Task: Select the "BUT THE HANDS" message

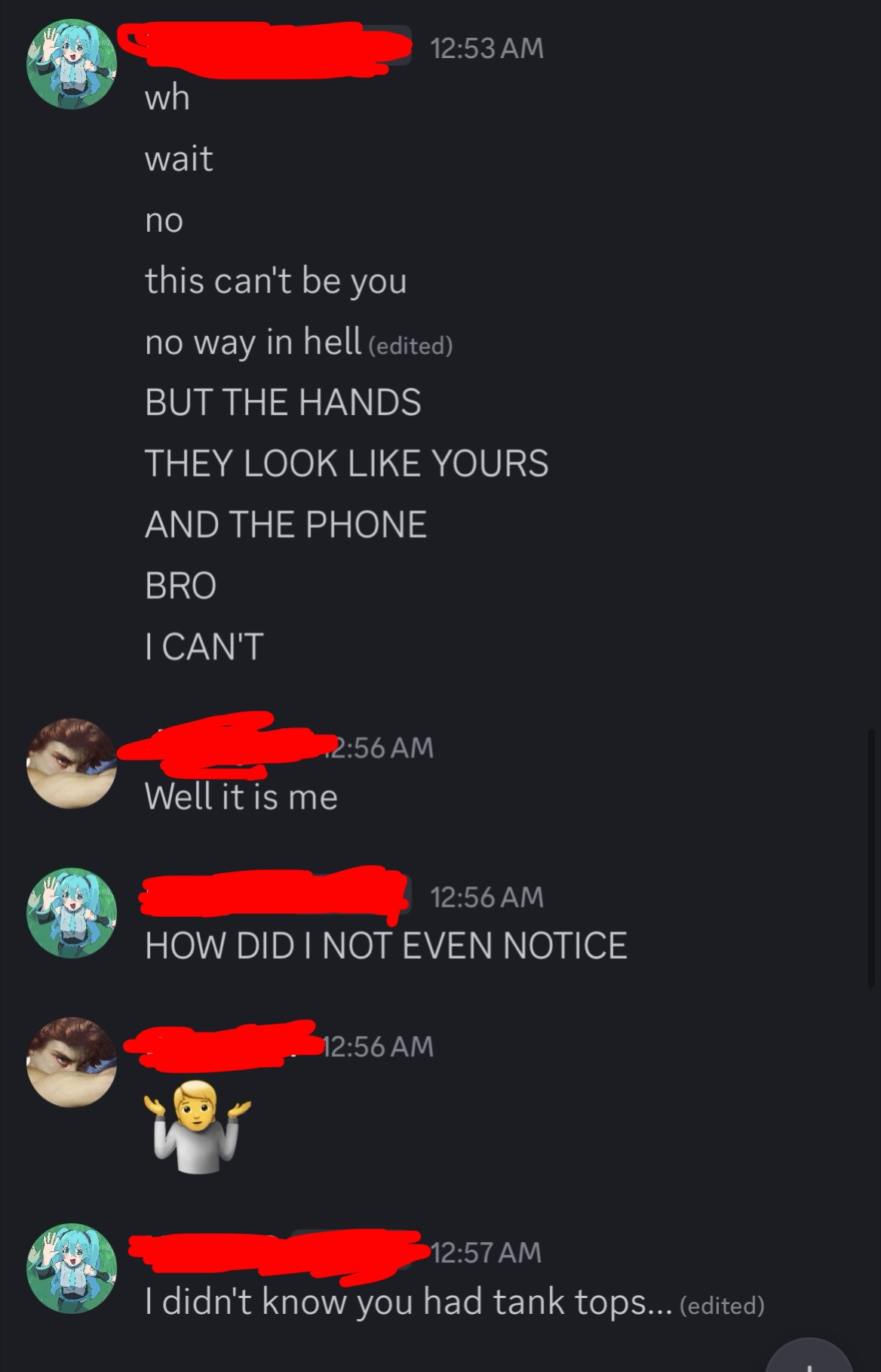Action: [283, 401]
